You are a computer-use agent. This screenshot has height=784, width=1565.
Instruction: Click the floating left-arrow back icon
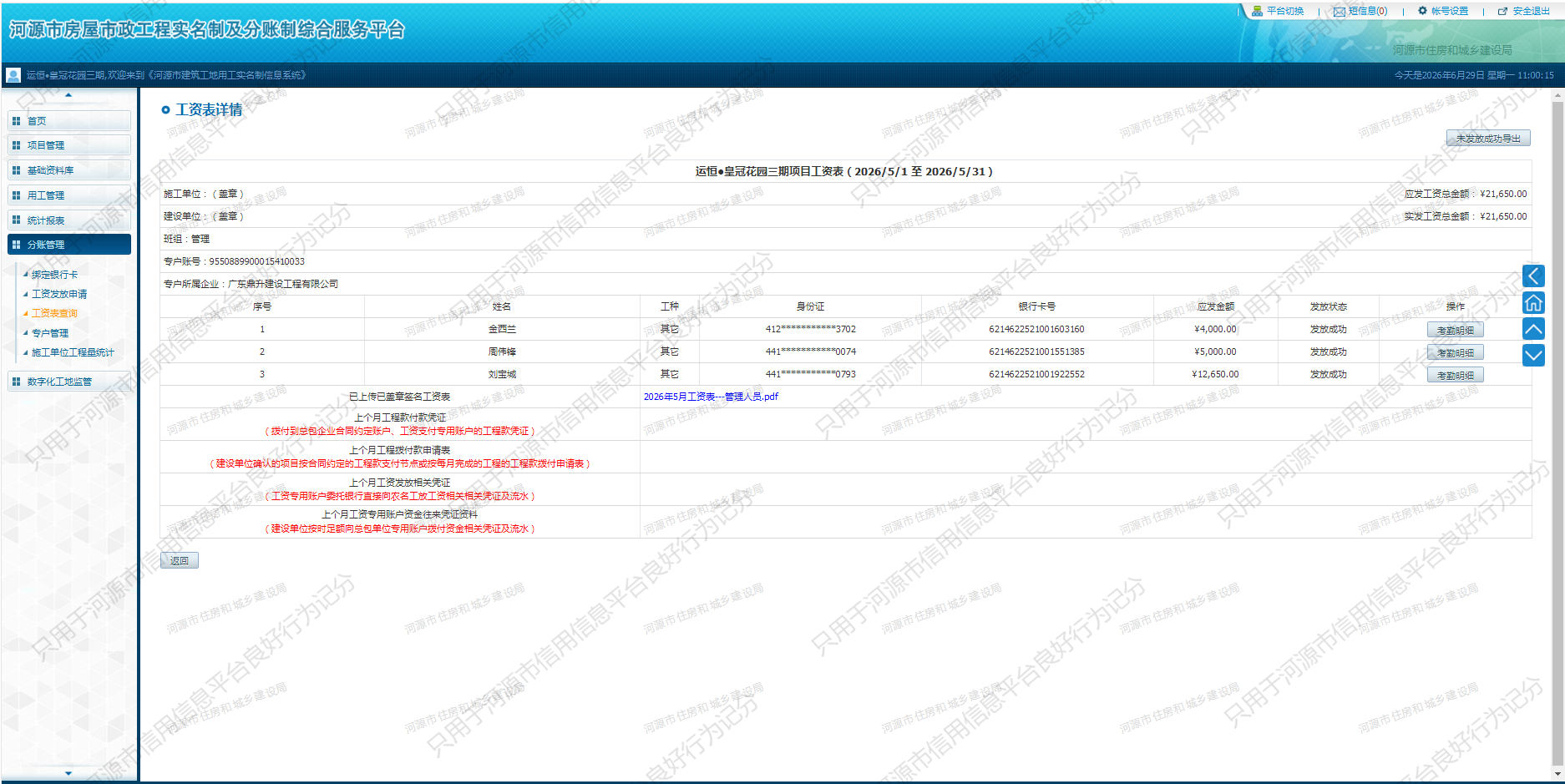pos(1533,276)
